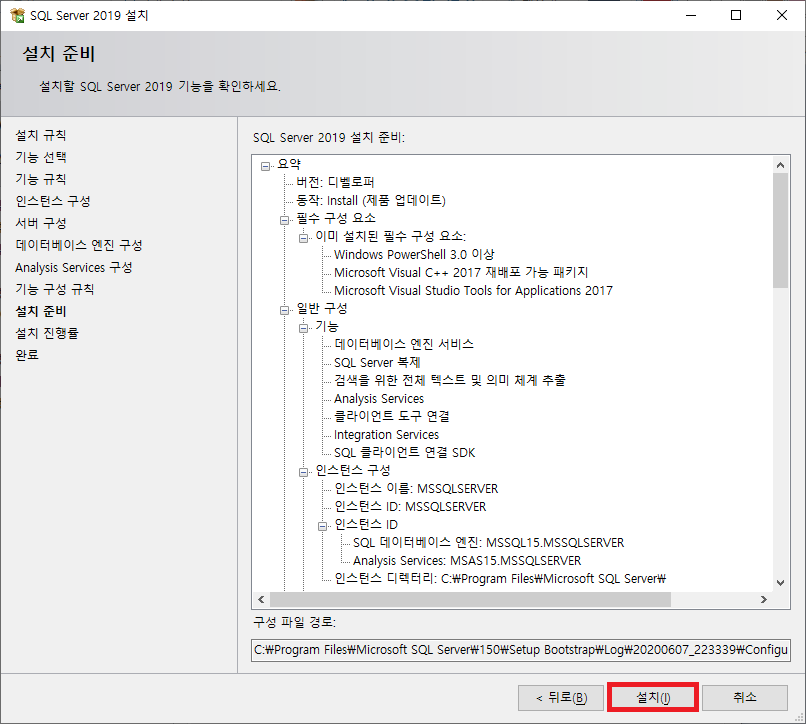Select the 버전: 디벨로퍼 row

pyautogui.click(x=335, y=182)
